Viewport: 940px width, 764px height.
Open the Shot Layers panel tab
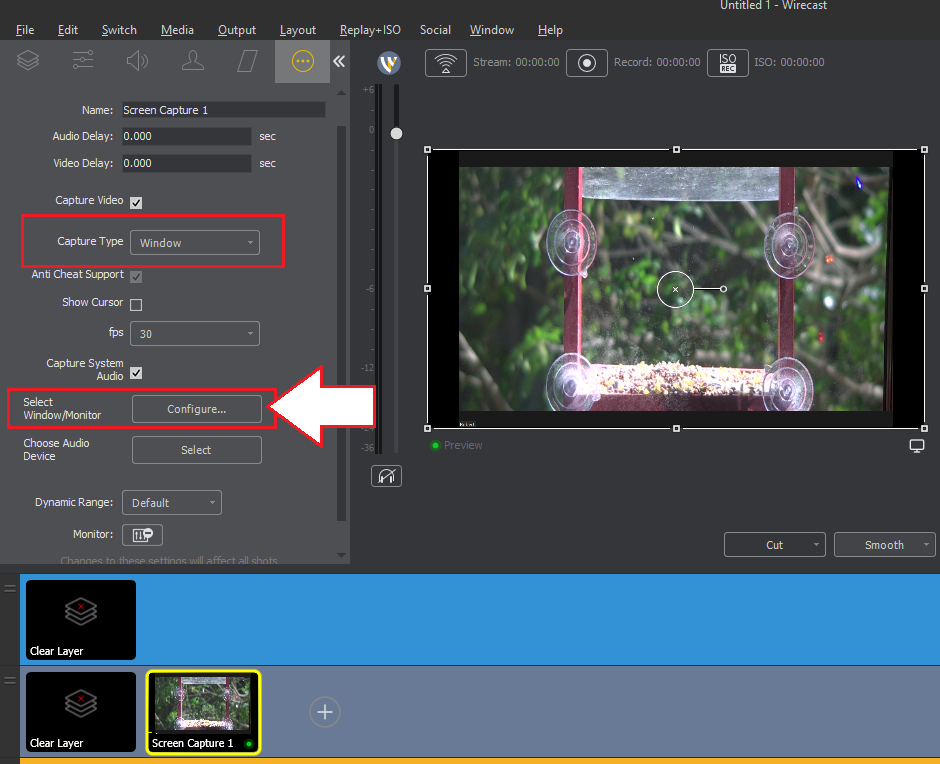(x=27, y=61)
